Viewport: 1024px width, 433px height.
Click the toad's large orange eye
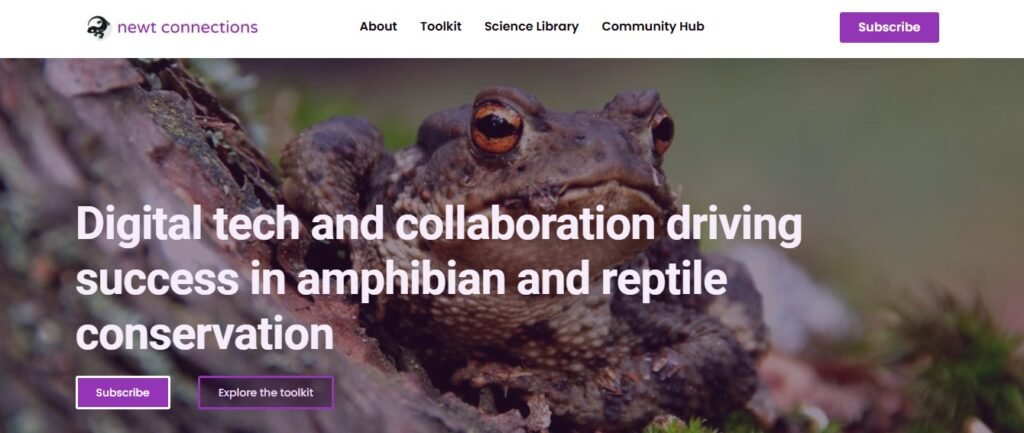click(496, 126)
